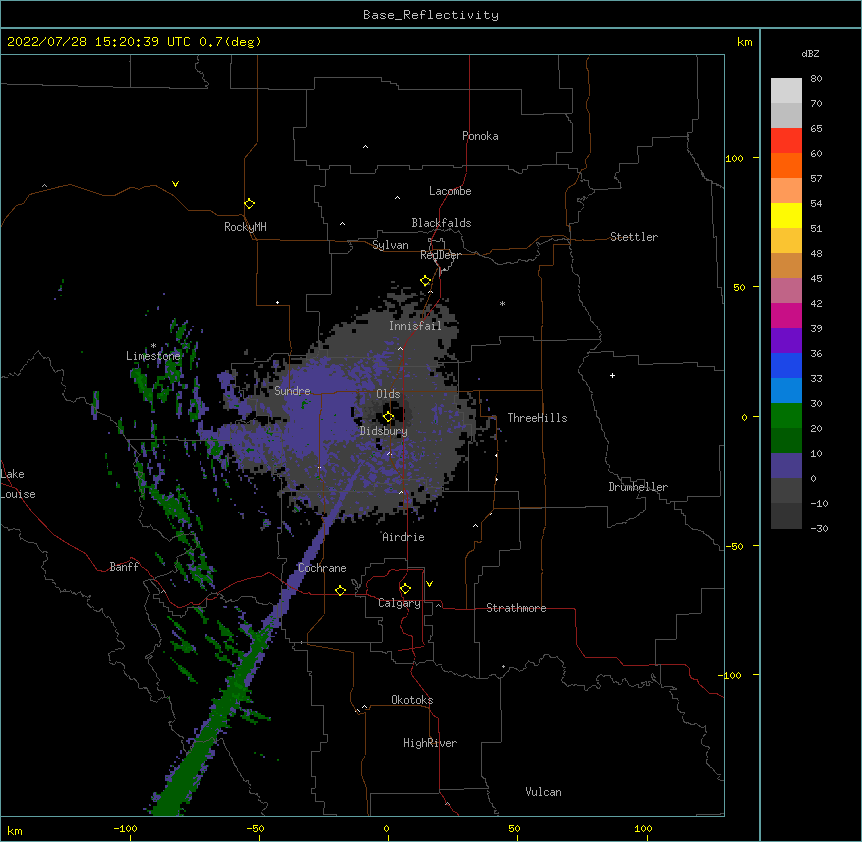Click the yellow V marker east of Calgary
This screenshot has width=862, height=842.
coord(429,584)
